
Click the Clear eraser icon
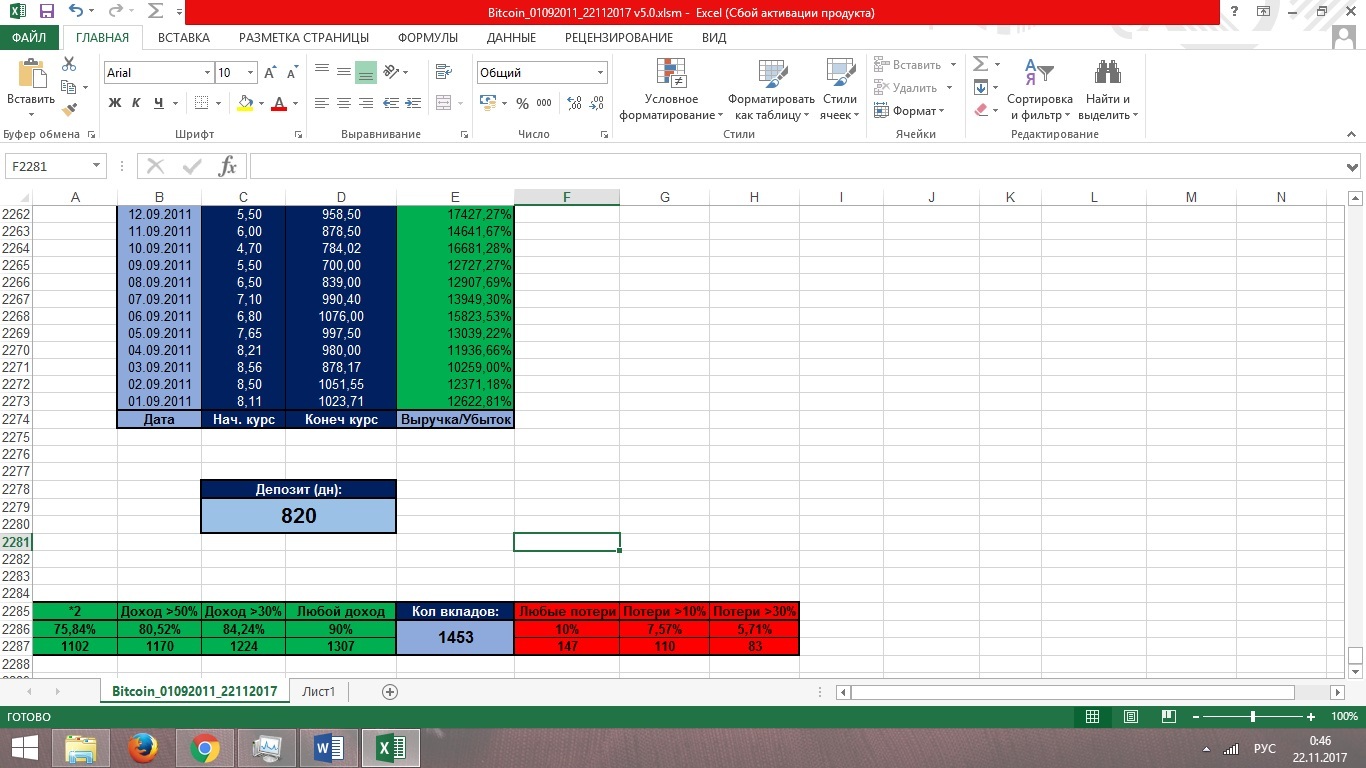(x=981, y=110)
